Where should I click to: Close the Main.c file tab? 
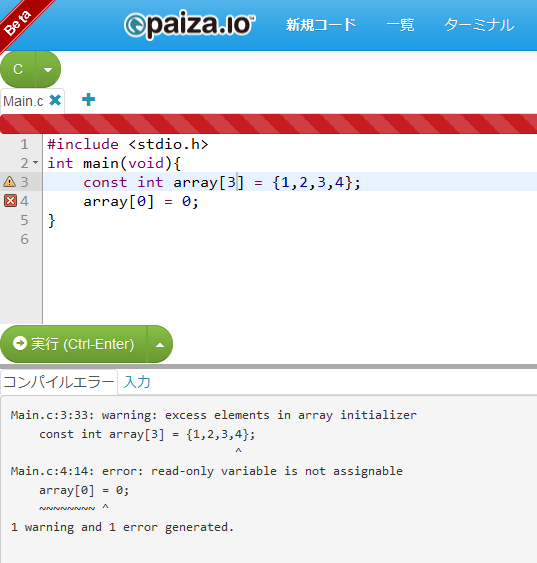(x=55, y=100)
